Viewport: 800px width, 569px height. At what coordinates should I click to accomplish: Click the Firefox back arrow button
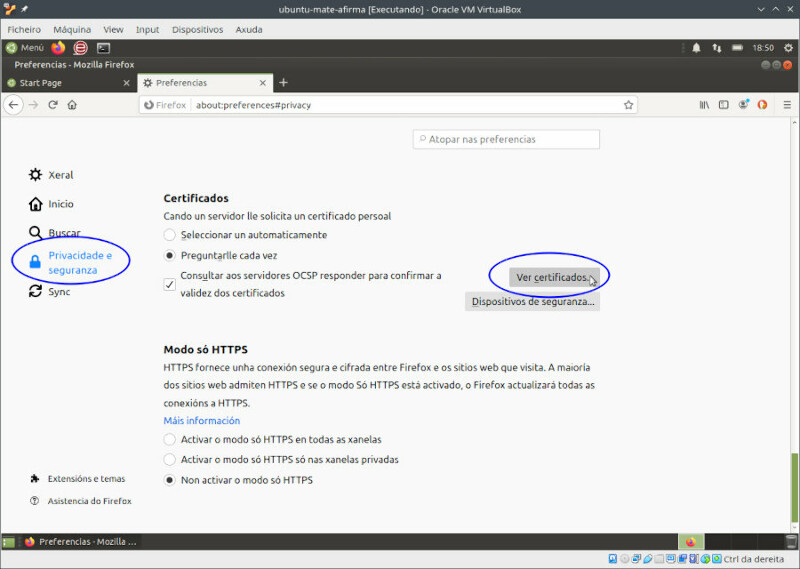point(14,105)
